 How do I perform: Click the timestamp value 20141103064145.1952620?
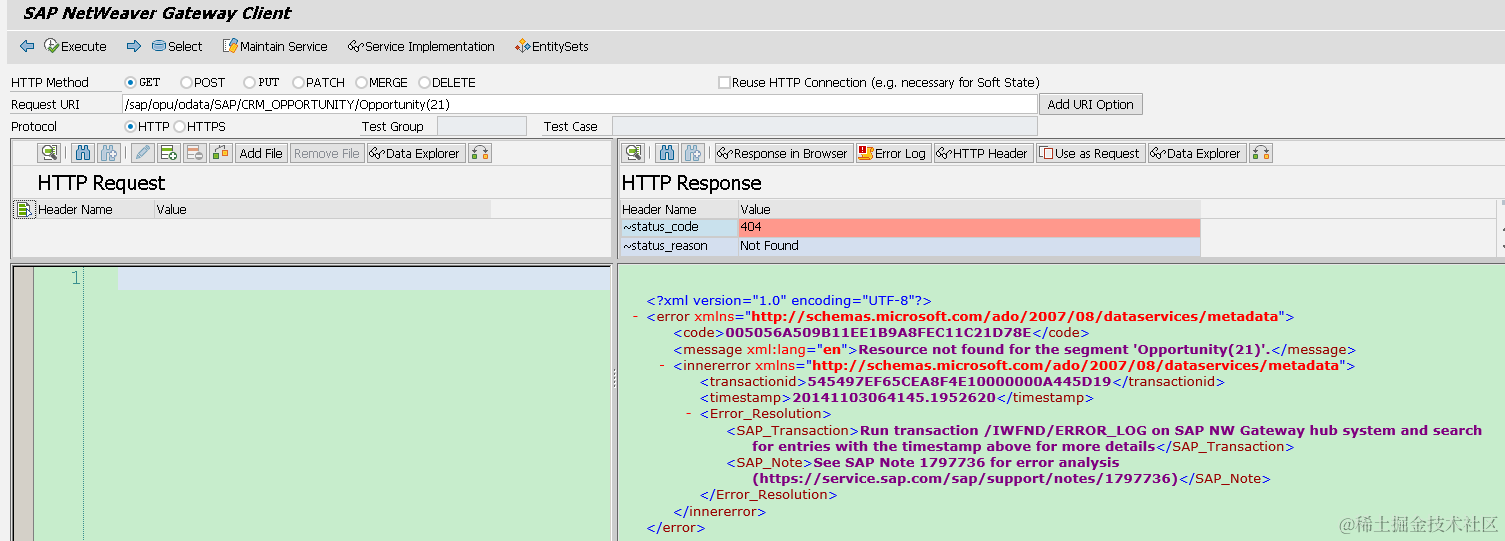(894, 398)
